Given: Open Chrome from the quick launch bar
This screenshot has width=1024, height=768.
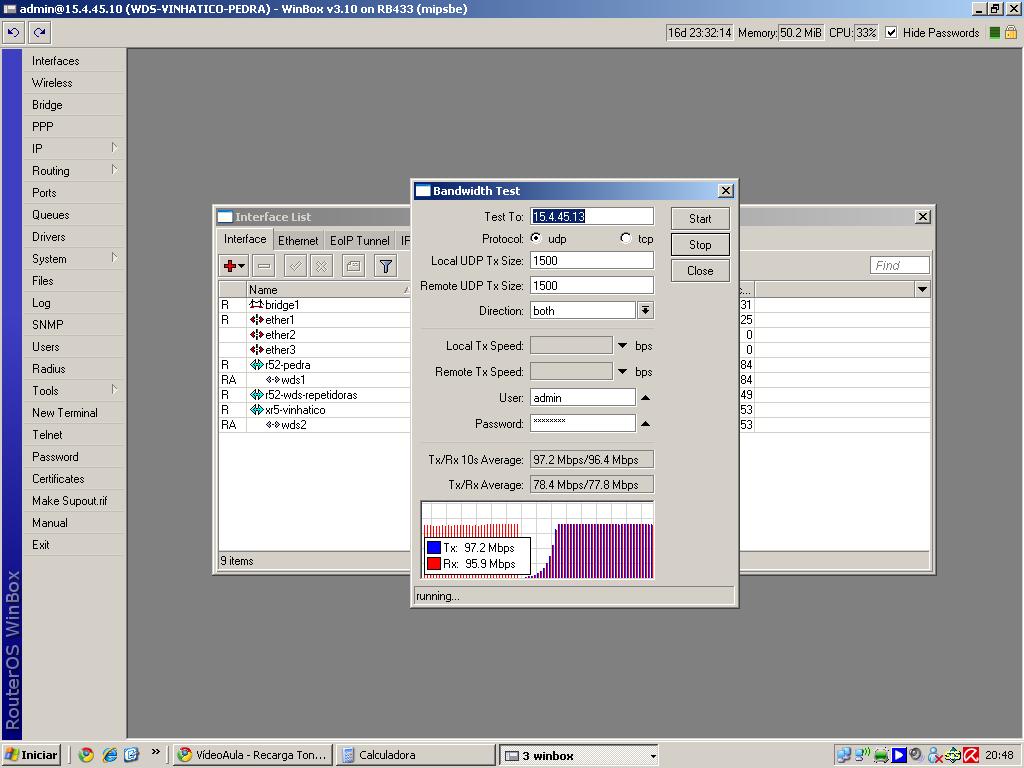Looking at the screenshot, I should click(x=86, y=755).
